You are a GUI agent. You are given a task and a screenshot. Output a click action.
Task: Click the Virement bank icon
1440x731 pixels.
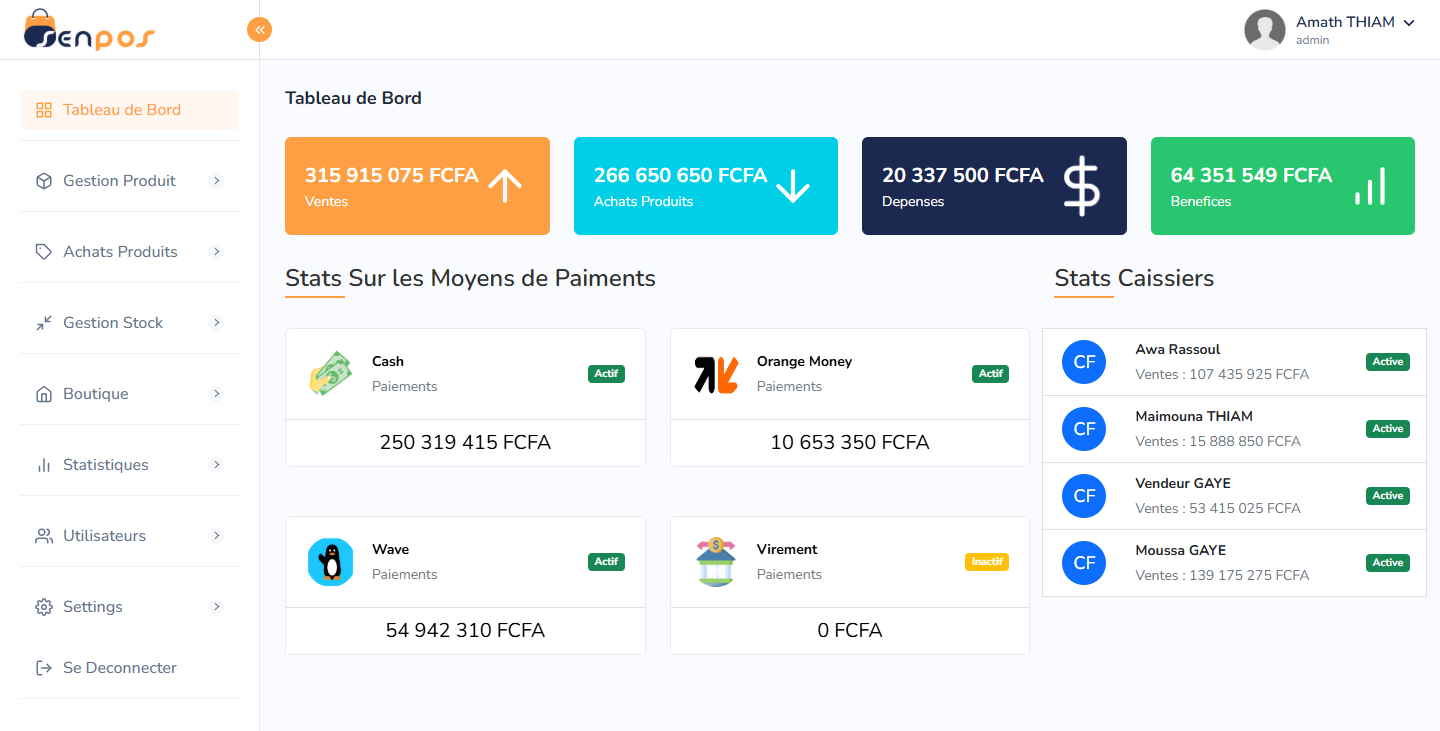click(x=715, y=562)
